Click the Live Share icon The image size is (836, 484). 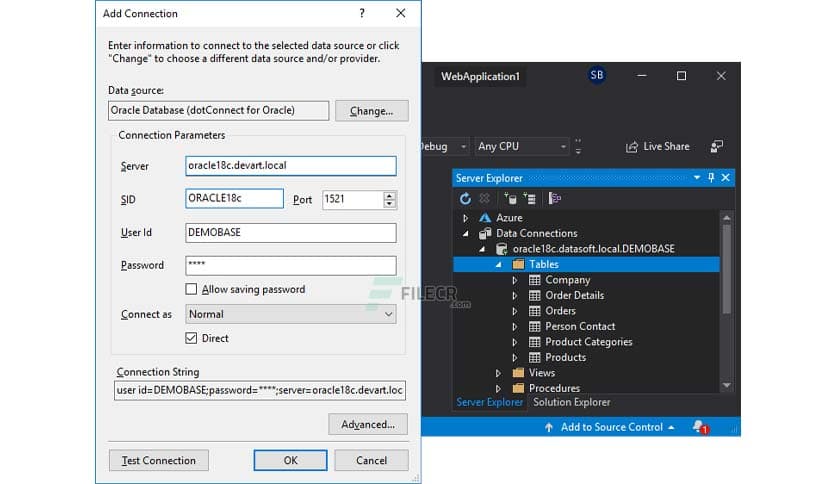632,147
